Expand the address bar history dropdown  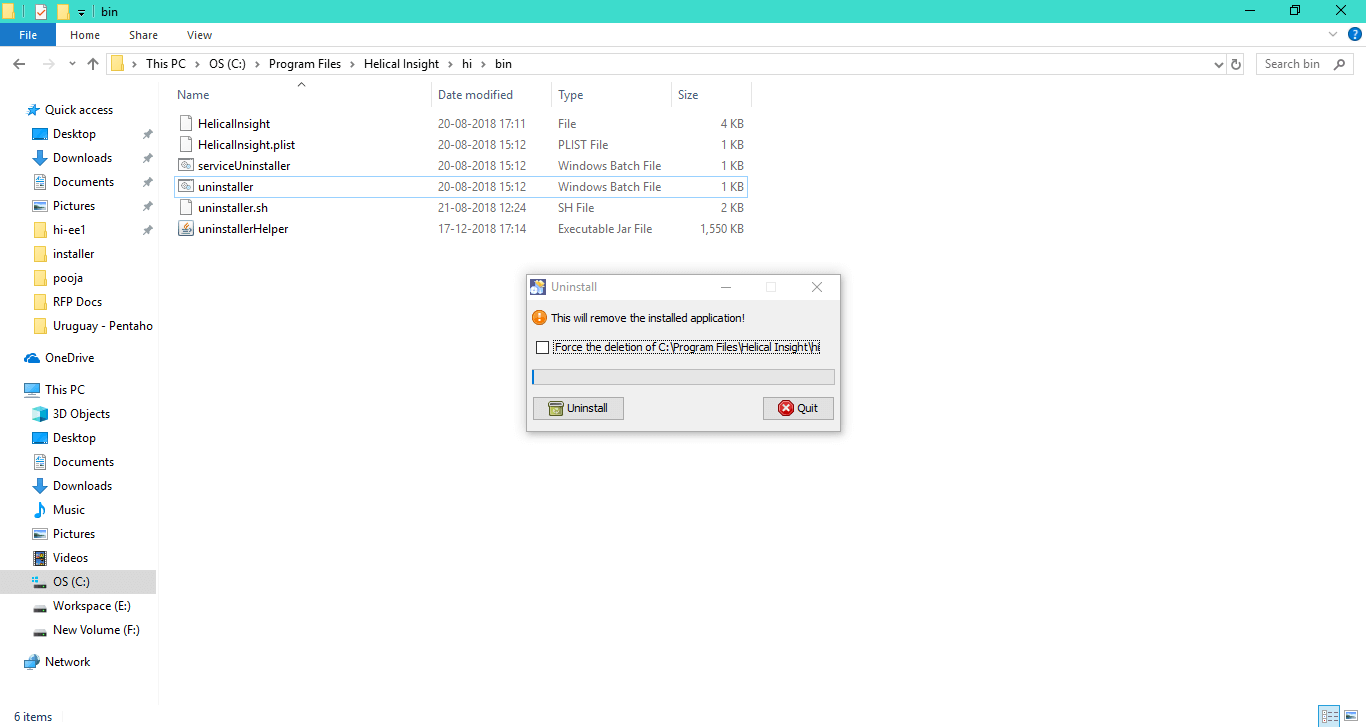pos(1218,64)
